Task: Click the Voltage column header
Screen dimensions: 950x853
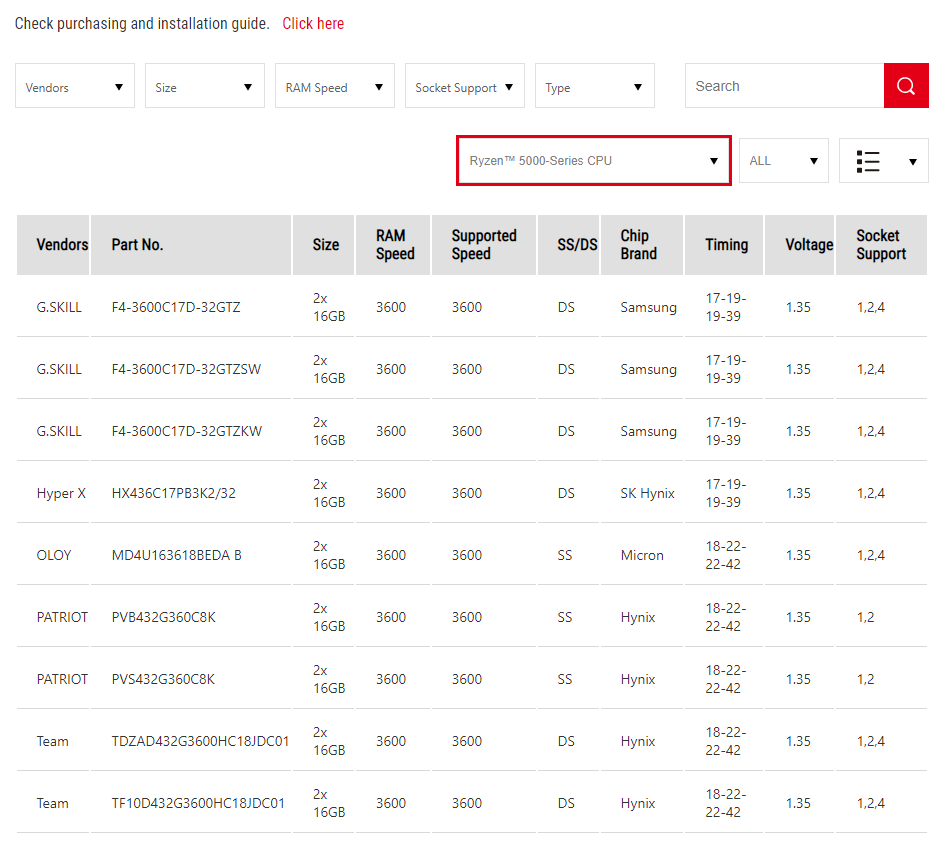Action: click(x=800, y=245)
